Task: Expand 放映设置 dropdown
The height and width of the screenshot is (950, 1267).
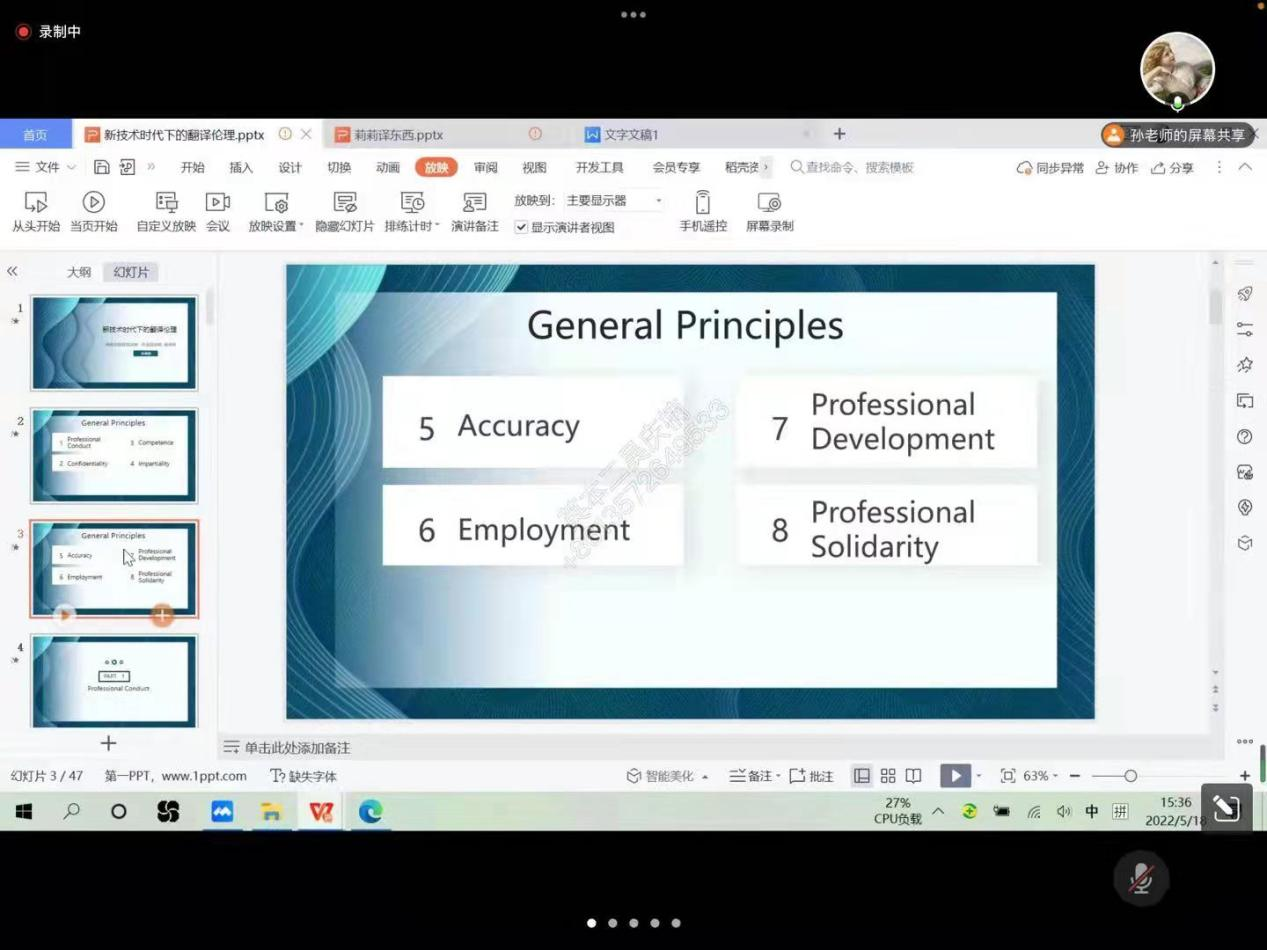Action: 276,226
